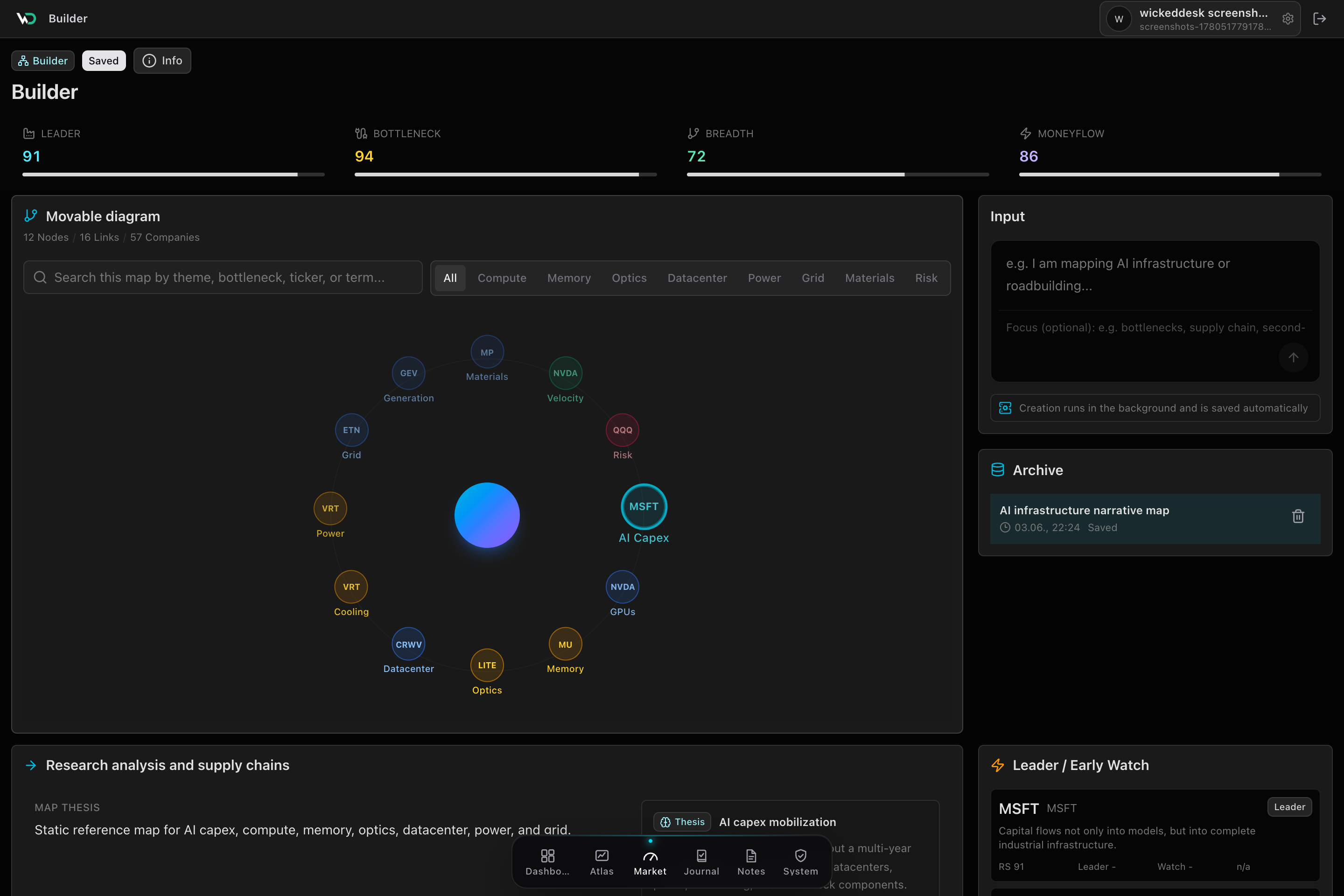Select the Memory filter tab
The image size is (1344, 896).
pos(568,278)
